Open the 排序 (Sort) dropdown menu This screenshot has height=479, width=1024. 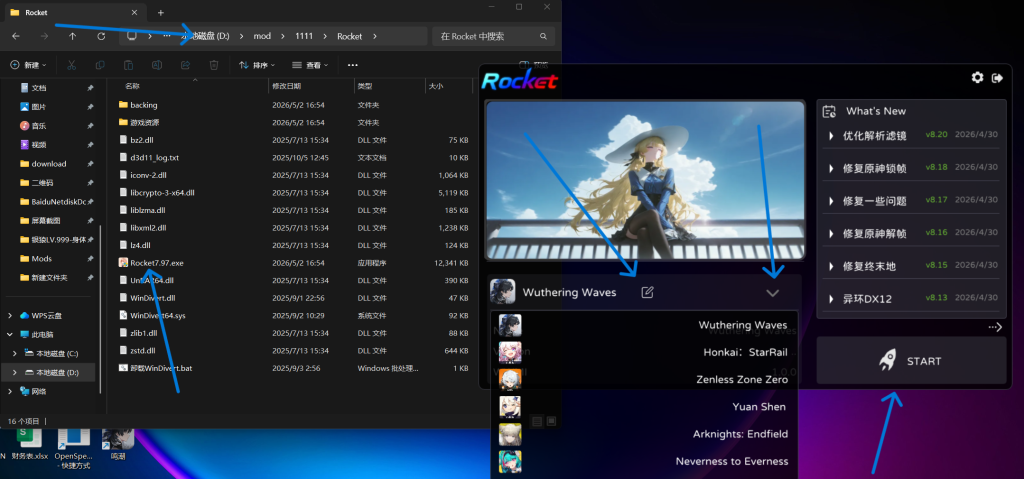point(257,65)
